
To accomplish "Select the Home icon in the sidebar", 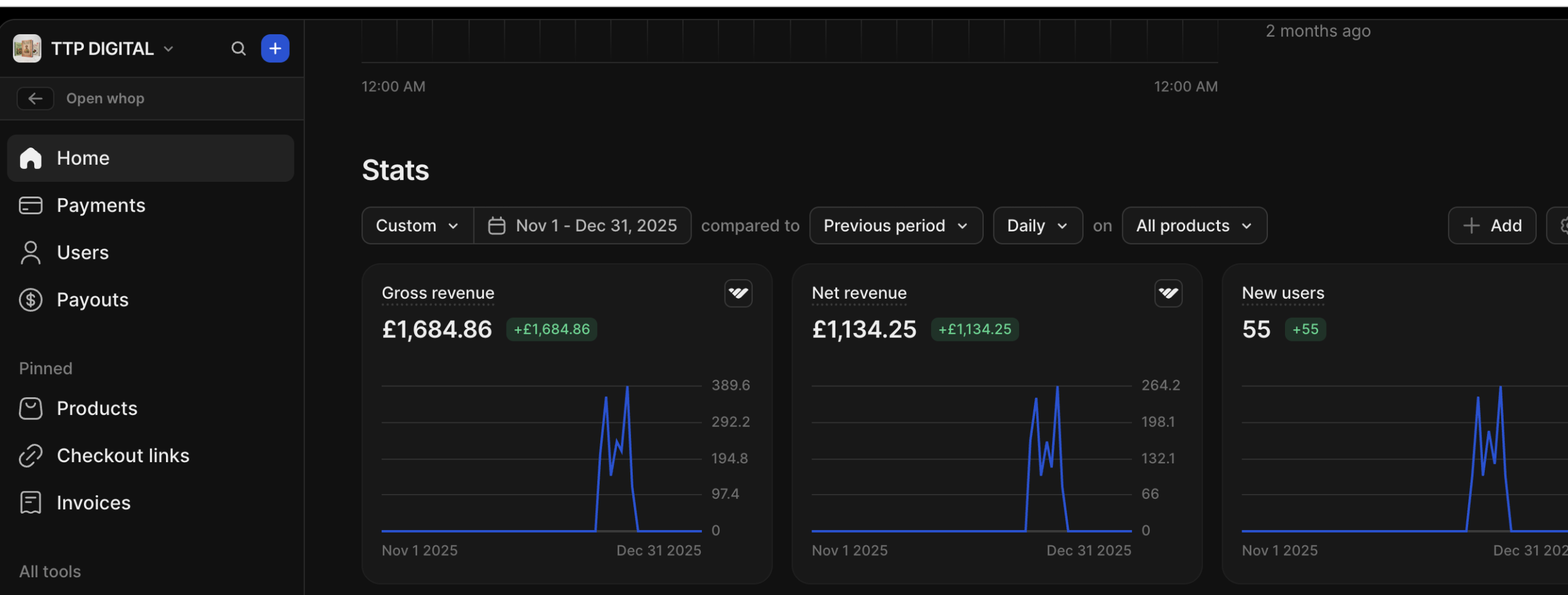I will (31, 158).
